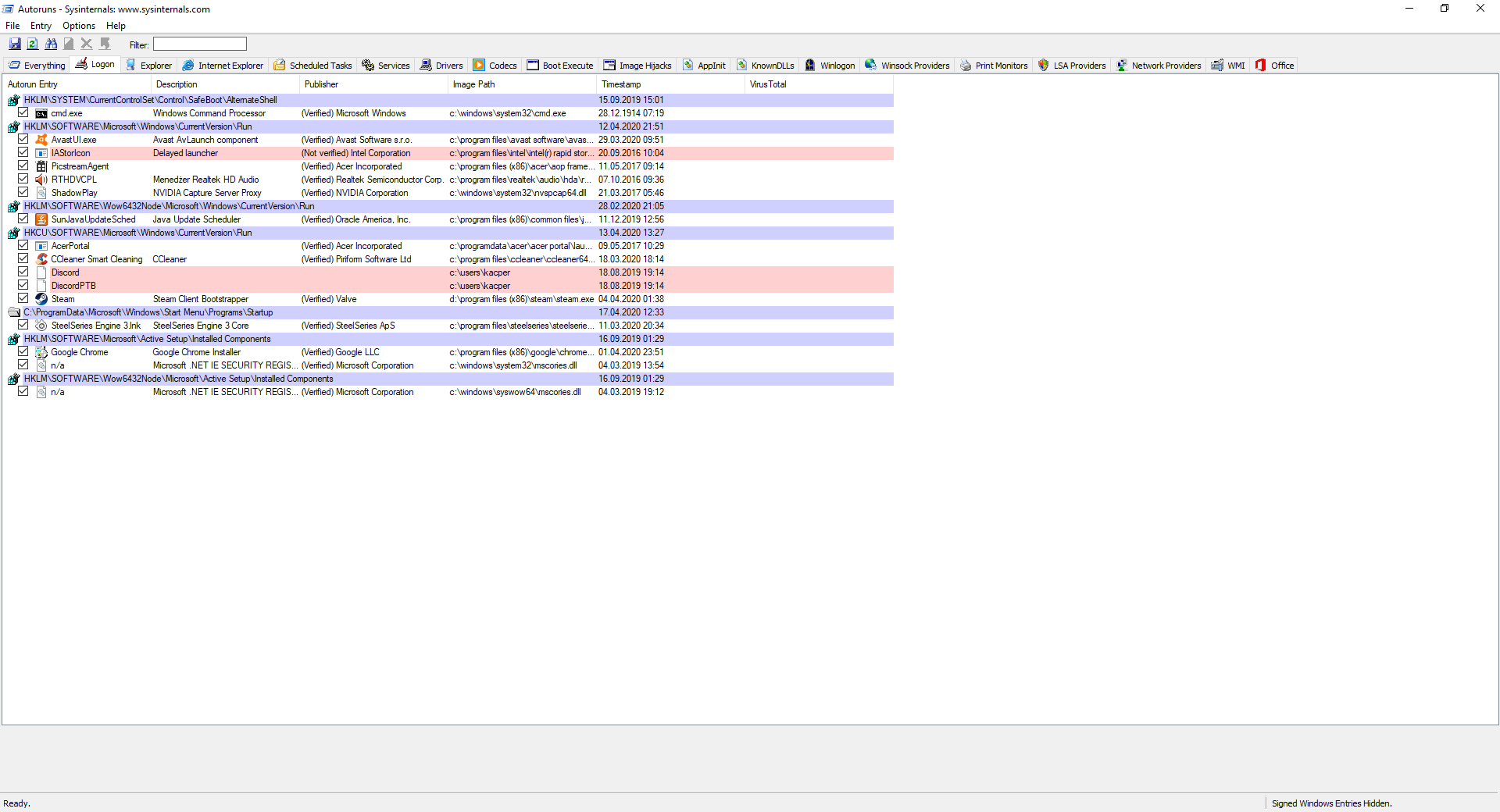1500x812 pixels.
Task: Switch to the Office tab
Action: (x=1275, y=66)
